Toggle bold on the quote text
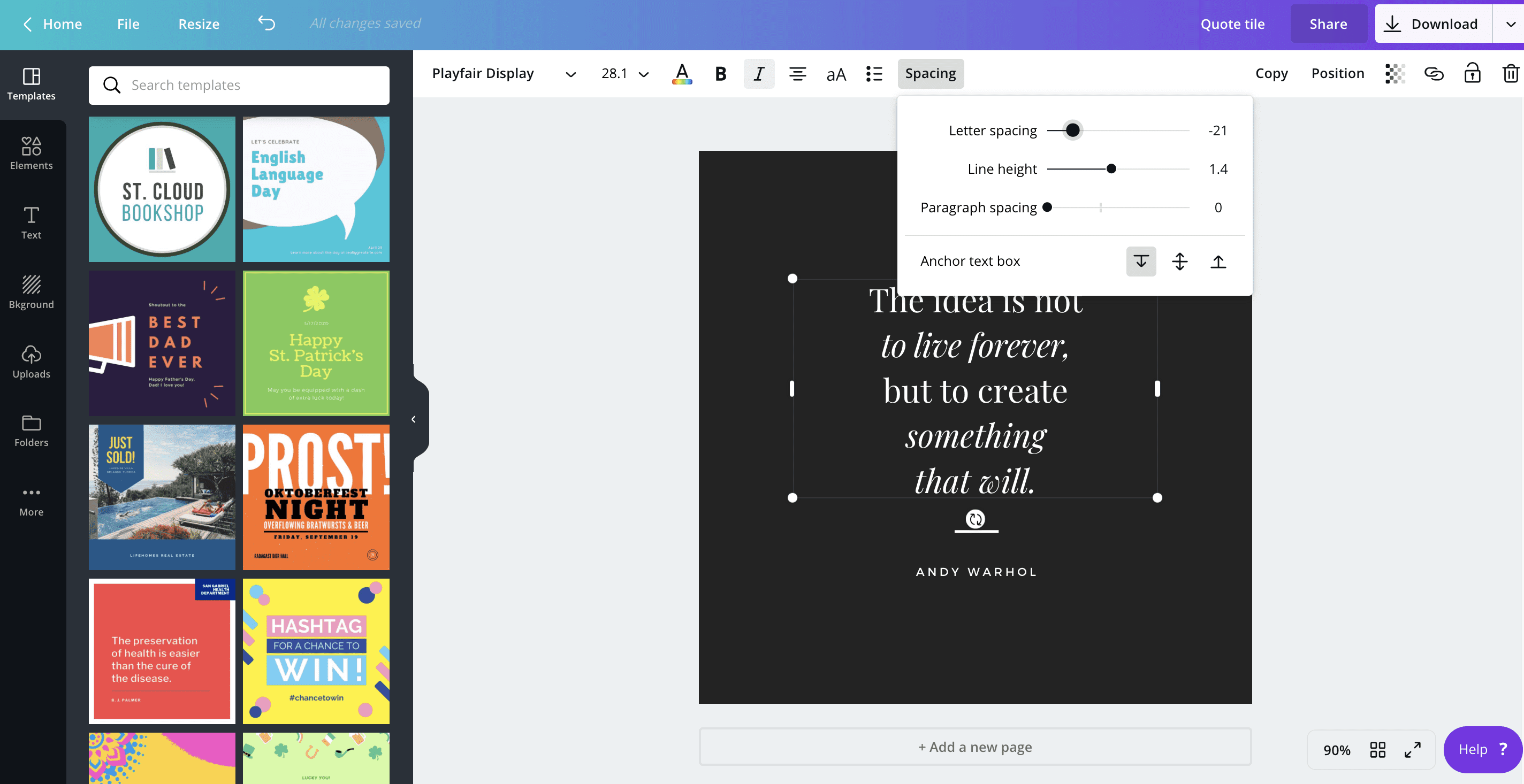This screenshot has height=784, width=1524. pos(720,73)
